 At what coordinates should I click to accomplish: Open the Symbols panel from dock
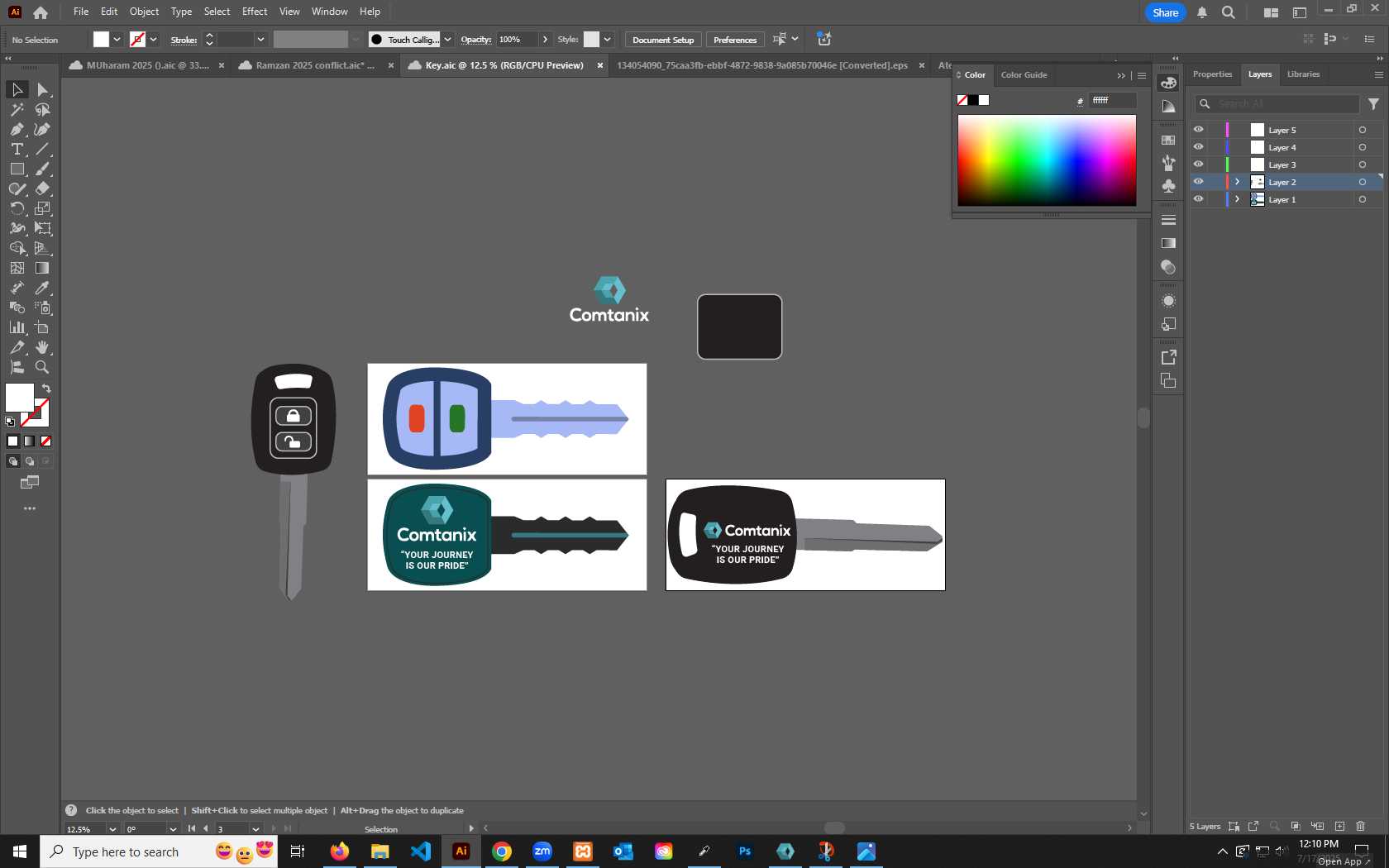click(1168, 186)
